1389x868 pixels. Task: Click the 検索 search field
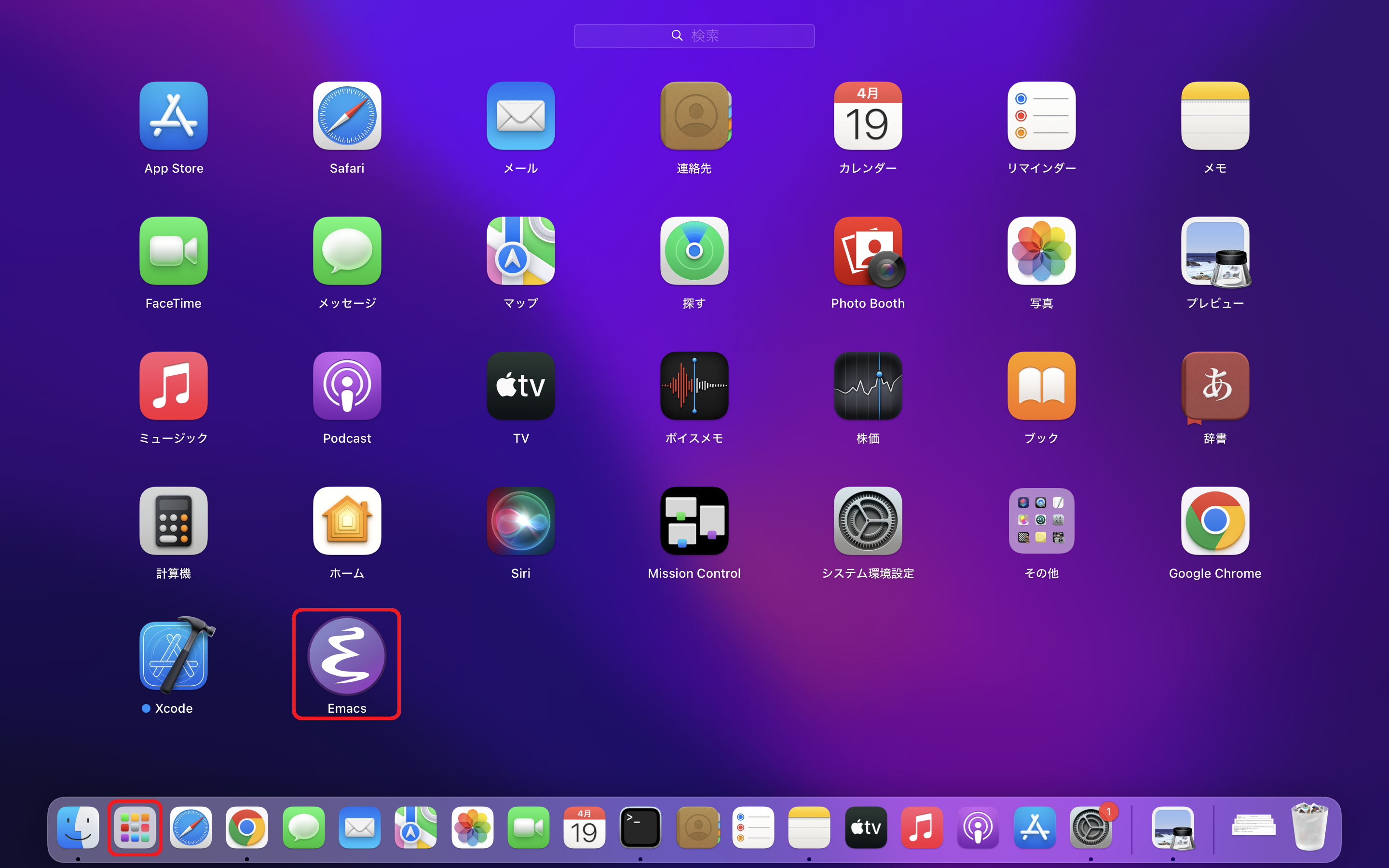pyautogui.click(x=694, y=36)
